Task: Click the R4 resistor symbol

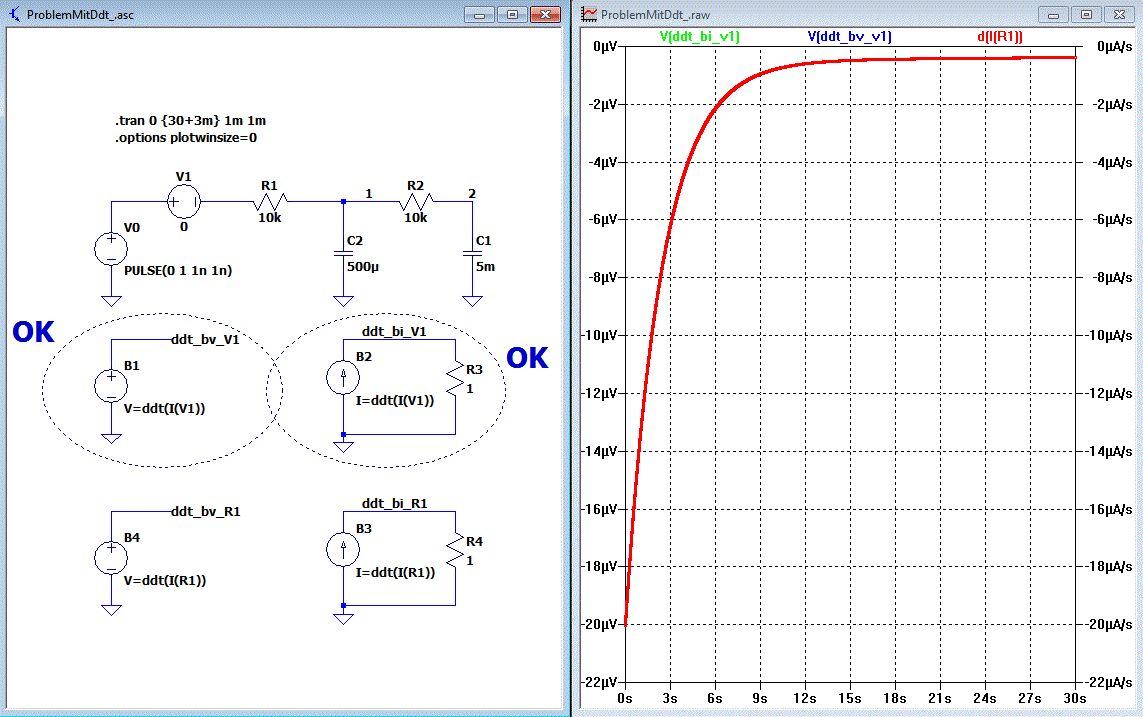Action: coord(456,552)
